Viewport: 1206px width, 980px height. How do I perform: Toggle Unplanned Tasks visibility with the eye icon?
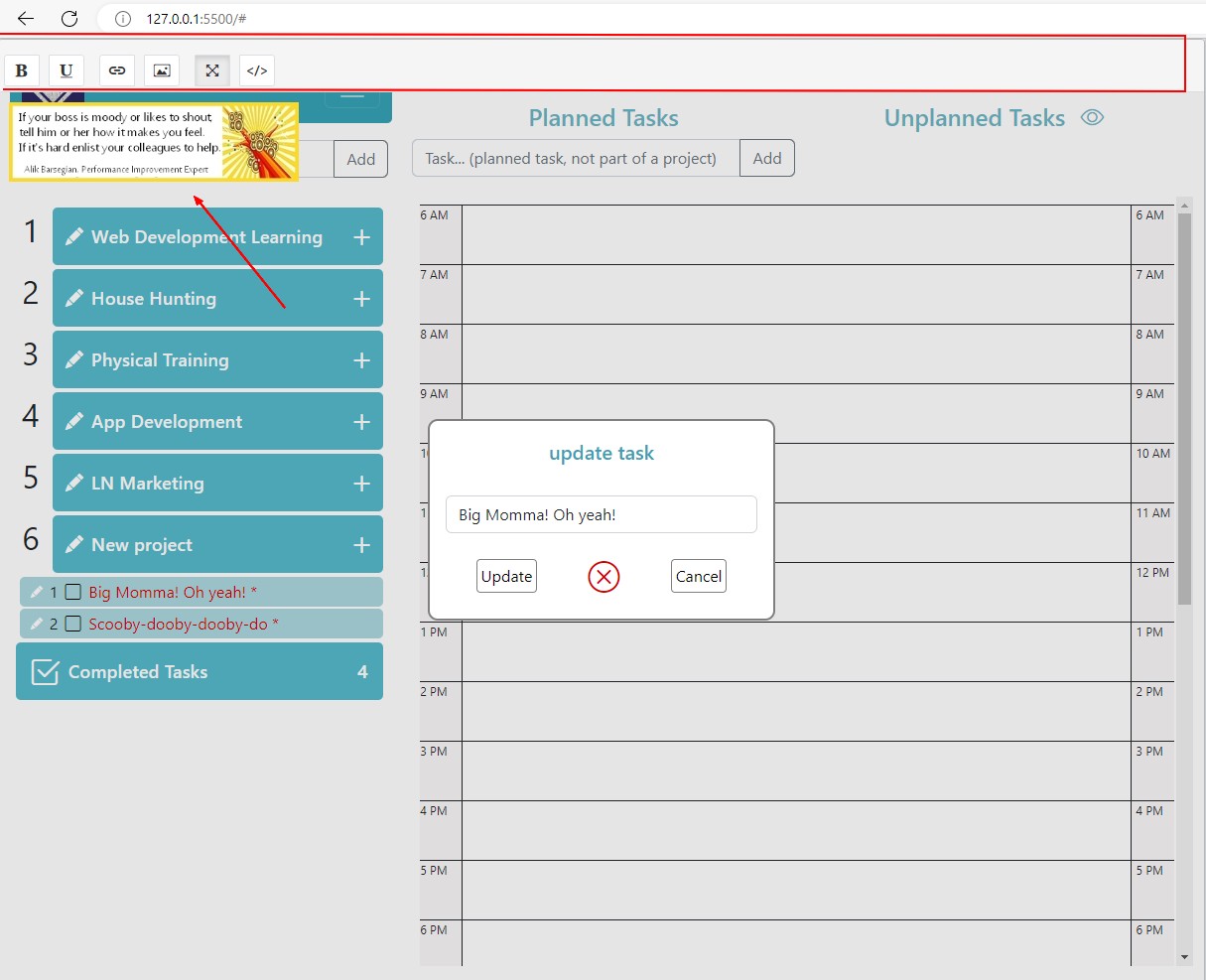pyautogui.click(x=1092, y=117)
